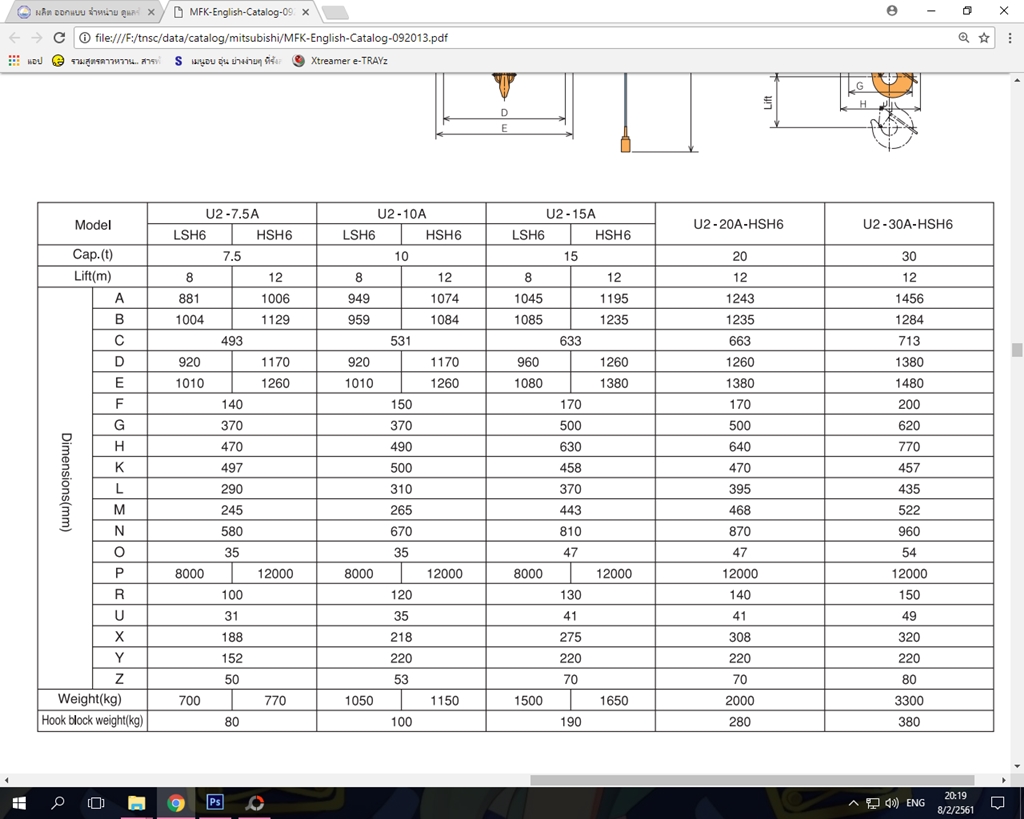Close the MFK-English-Catalog tab

click(306, 12)
